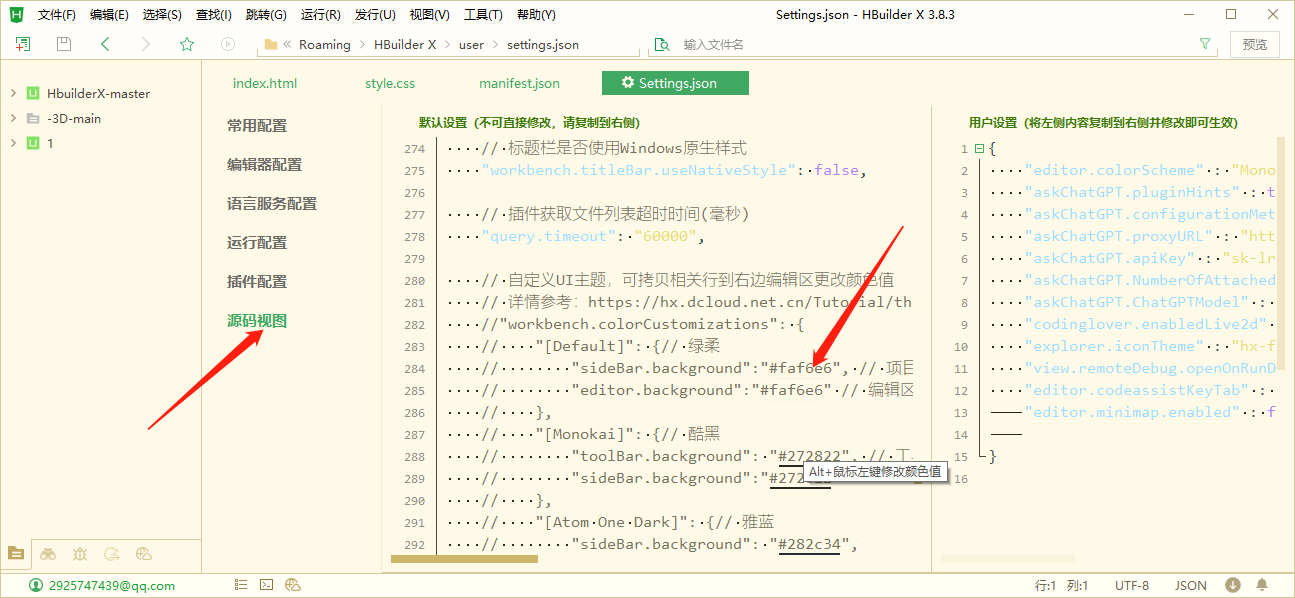Bookmark the file using the star icon
This screenshot has width=1295, height=598.
187,44
